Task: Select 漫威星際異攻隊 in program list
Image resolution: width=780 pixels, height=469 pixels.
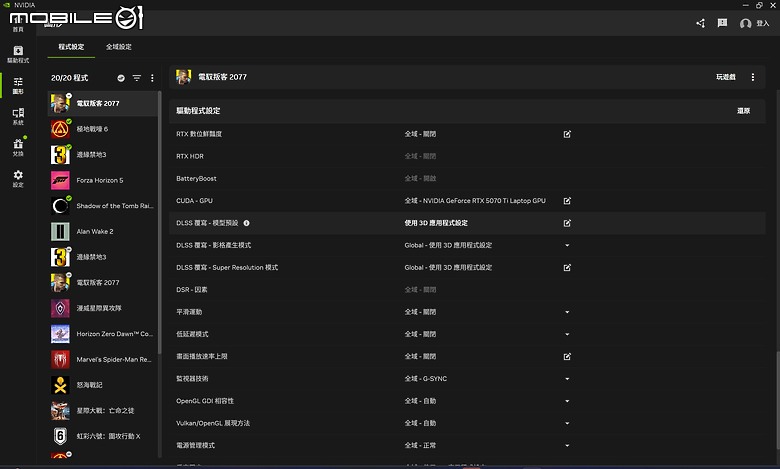Action: click(x=102, y=308)
